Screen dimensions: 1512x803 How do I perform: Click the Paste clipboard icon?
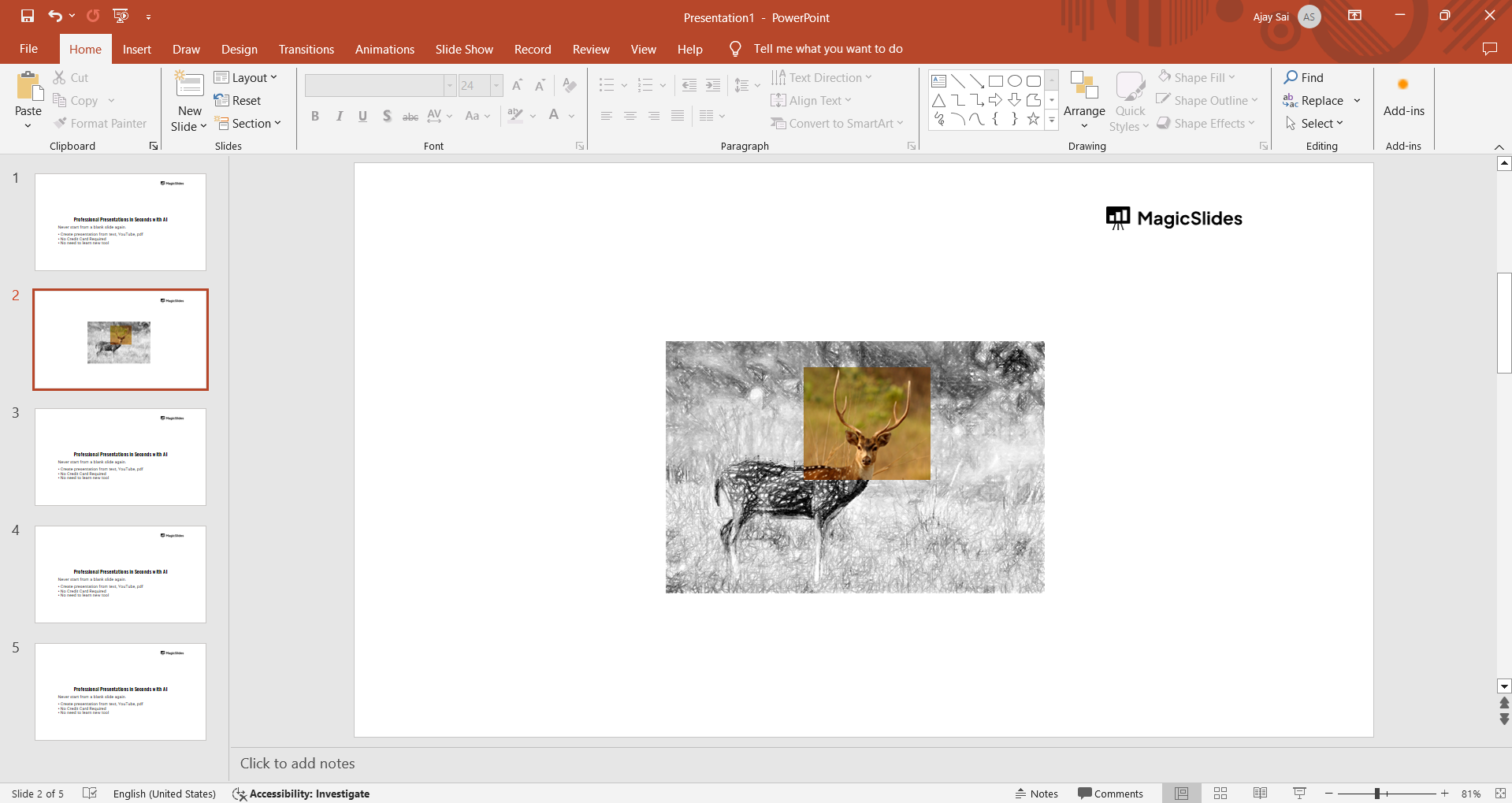tap(28, 88)
